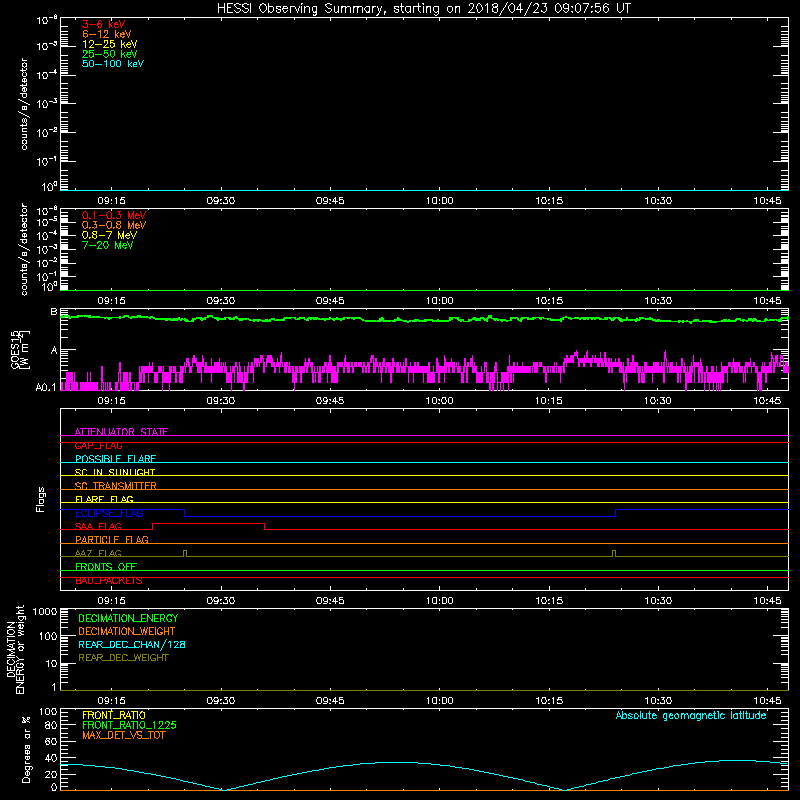Click the 0.8-7 MeV legend entry

(x=109, y=235)
